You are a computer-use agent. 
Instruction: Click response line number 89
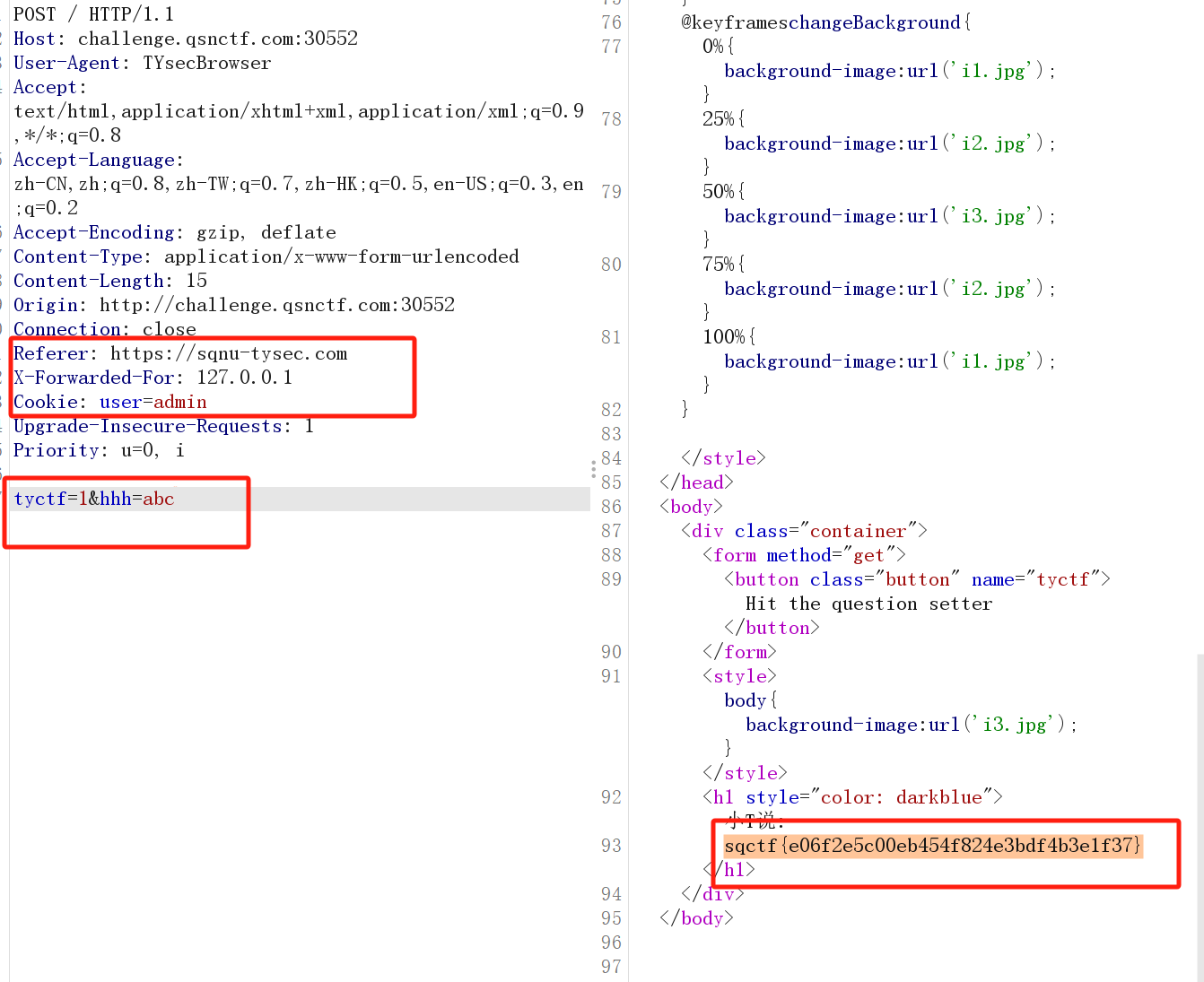[x=611, y=579]
